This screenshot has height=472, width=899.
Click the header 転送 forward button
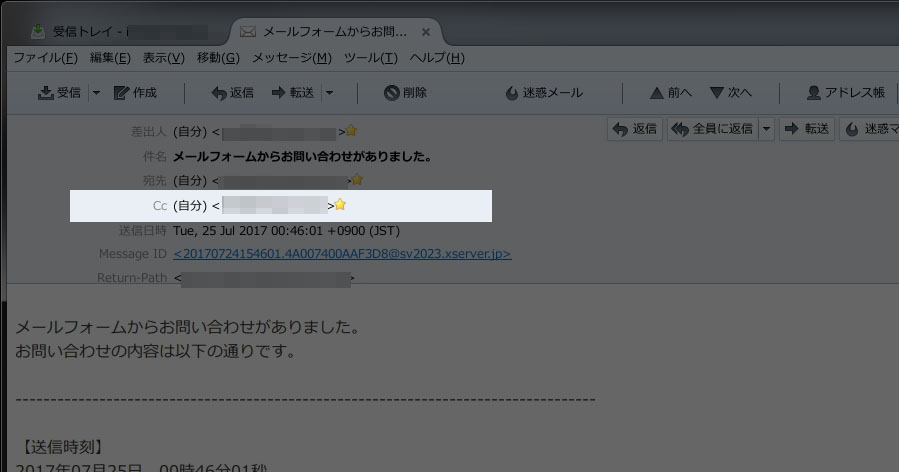click(x=807, y=129)
